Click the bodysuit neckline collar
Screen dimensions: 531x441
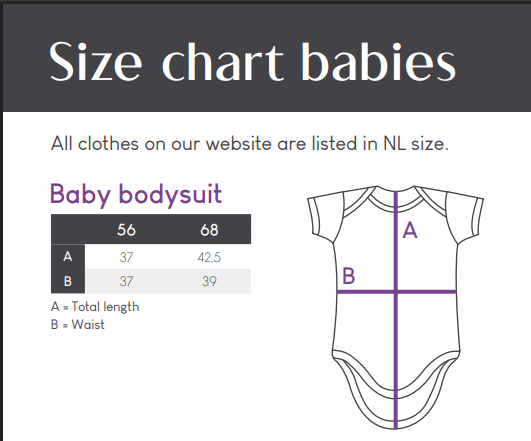point(396,197)
